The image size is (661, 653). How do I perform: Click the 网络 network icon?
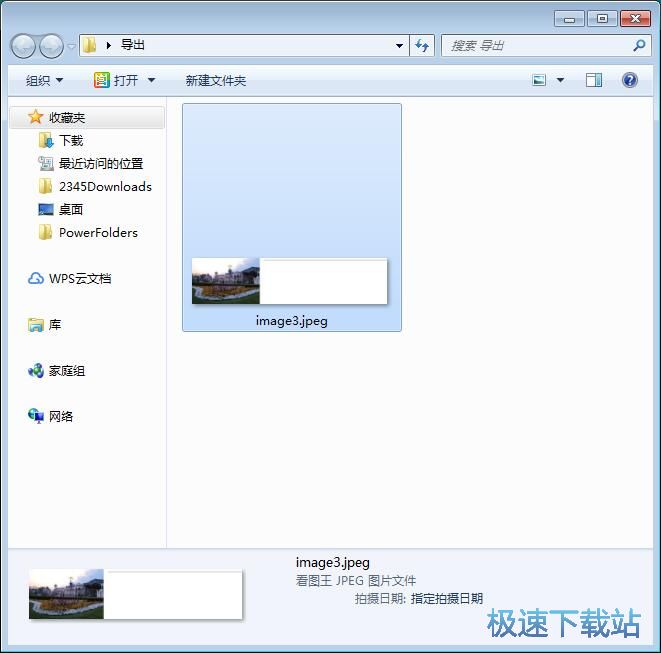(x=35, y=416)
